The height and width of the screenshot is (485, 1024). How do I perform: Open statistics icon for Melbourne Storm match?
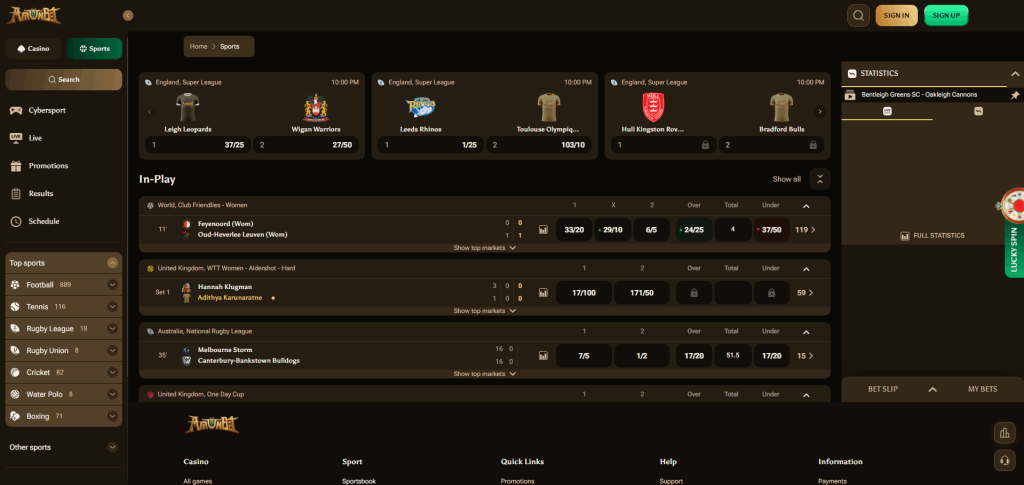pos(543,356)
